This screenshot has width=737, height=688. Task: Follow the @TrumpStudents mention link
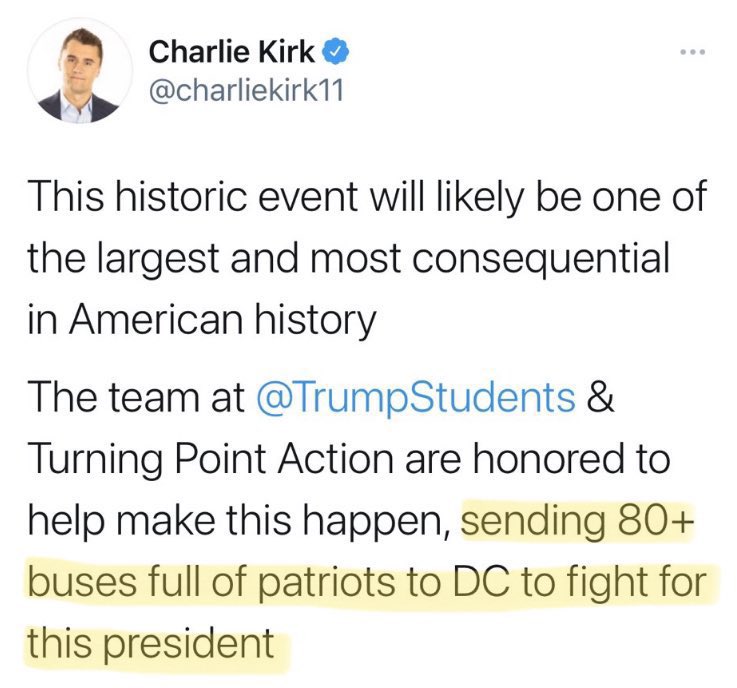[416, 399]
